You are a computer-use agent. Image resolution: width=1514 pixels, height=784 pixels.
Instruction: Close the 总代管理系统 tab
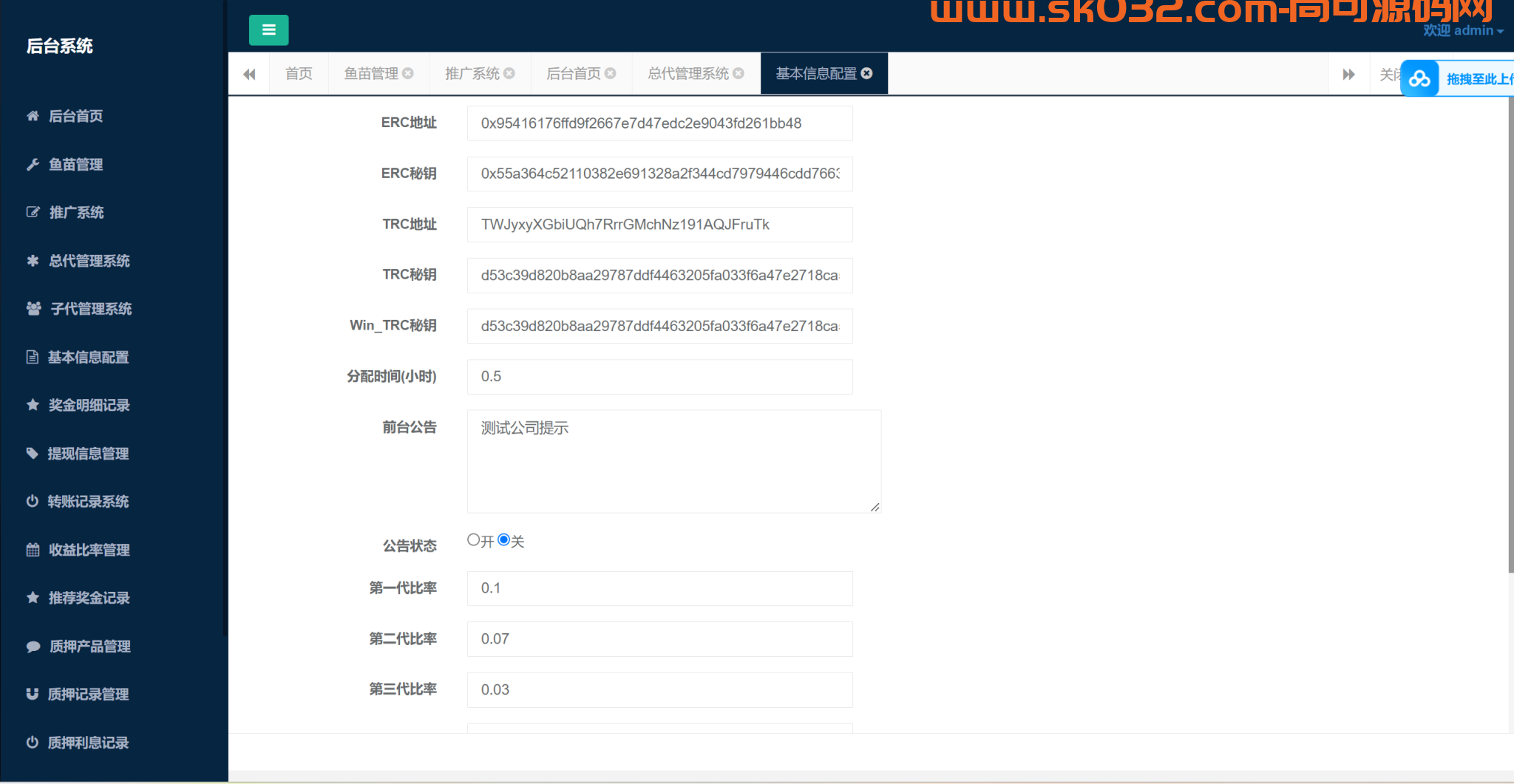pos(739,73)
